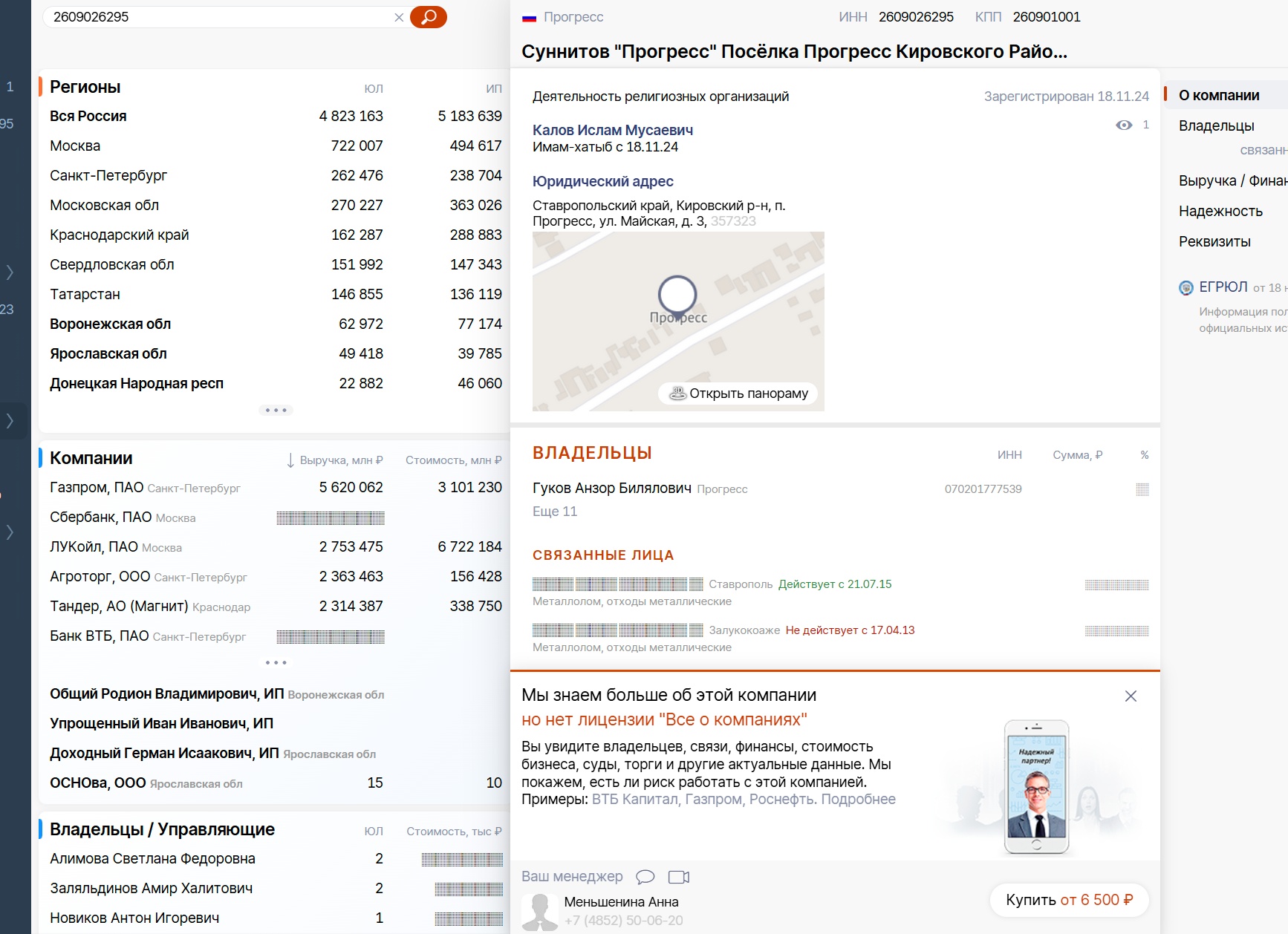This screenshot has width=1288, height=934.
Task: Open the Роснефть example link in the promo
Action: coord(781,800)
